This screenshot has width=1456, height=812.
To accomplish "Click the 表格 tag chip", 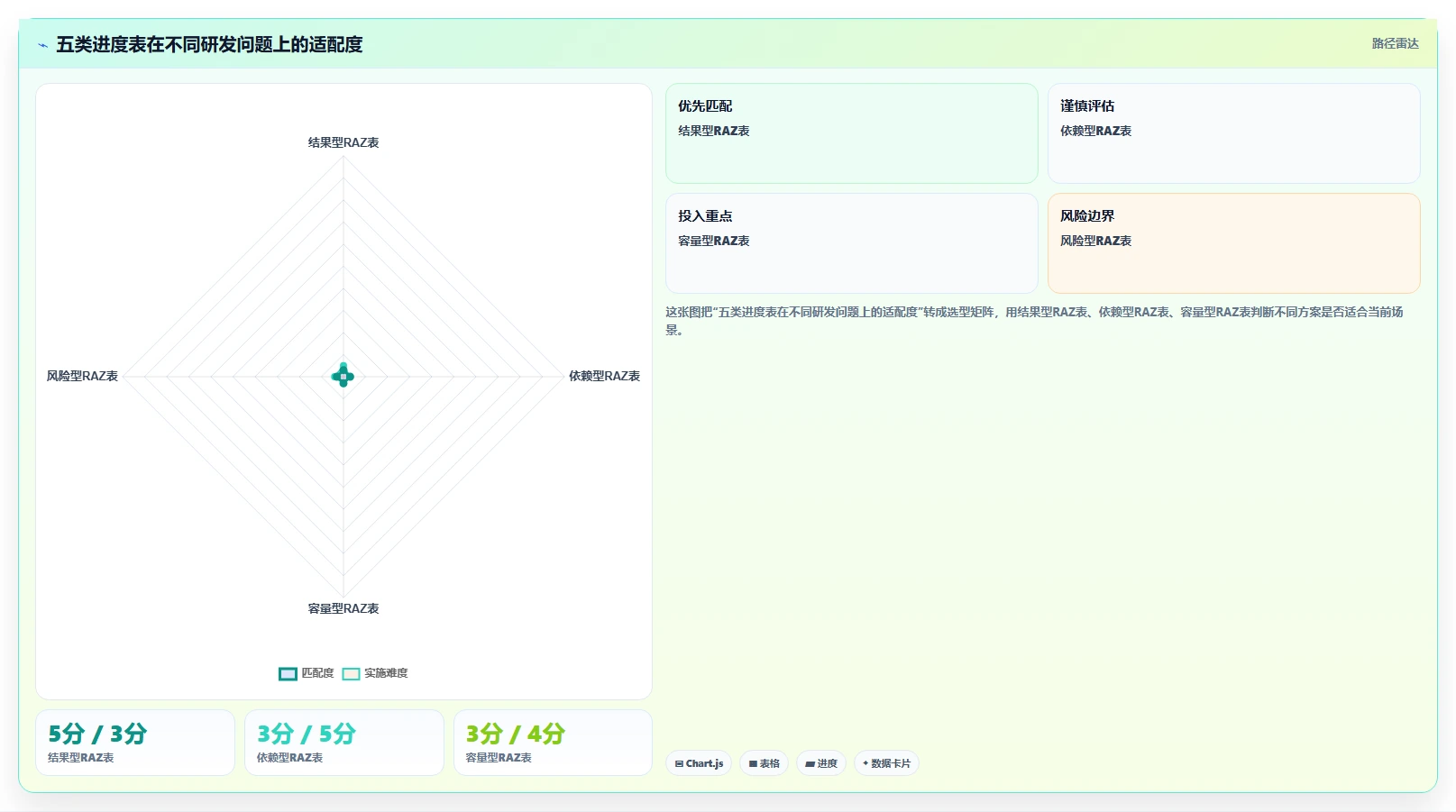I will coord(765,763).
